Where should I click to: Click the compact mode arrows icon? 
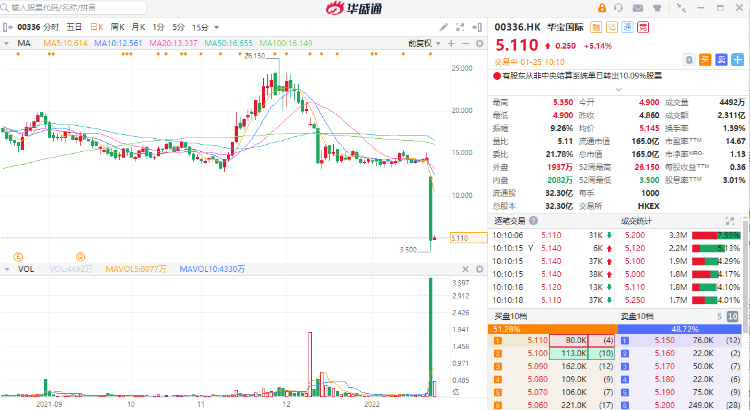681,8
